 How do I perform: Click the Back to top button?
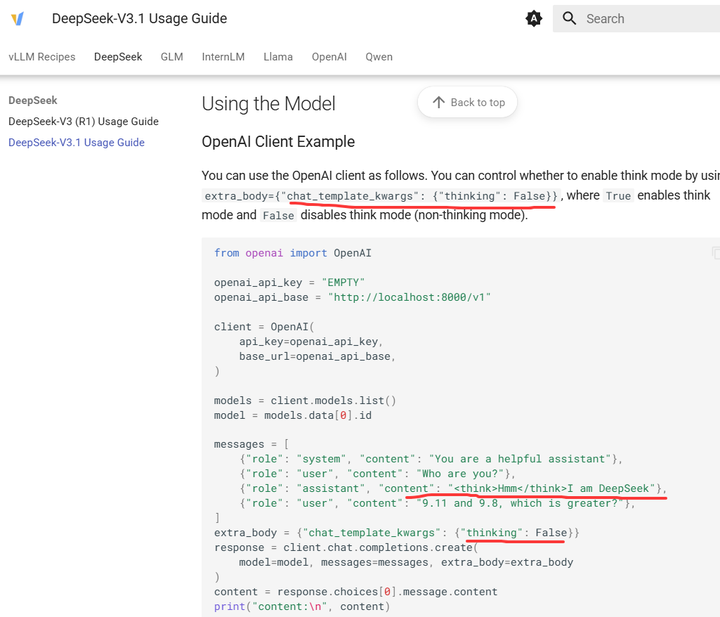point(467,102)
